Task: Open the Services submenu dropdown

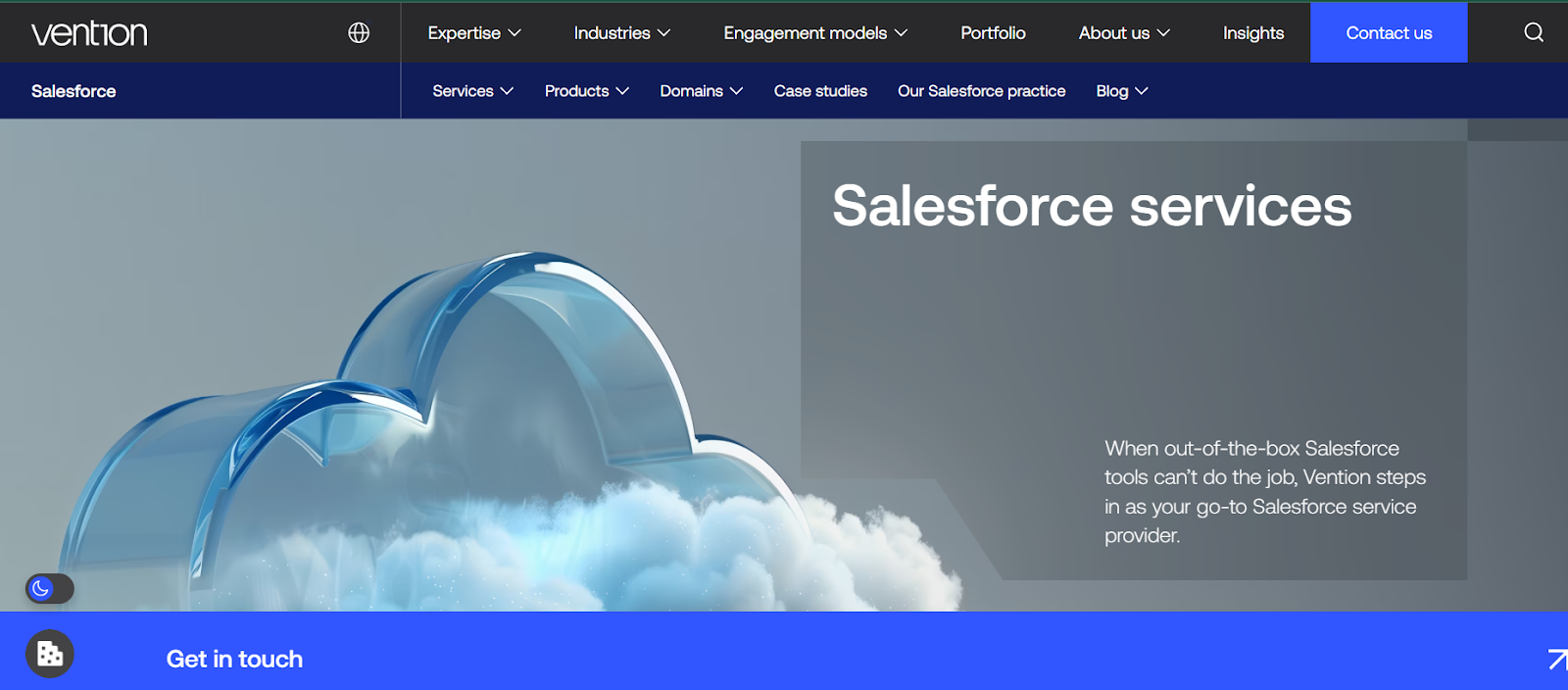Action: [x=472, y=91]
